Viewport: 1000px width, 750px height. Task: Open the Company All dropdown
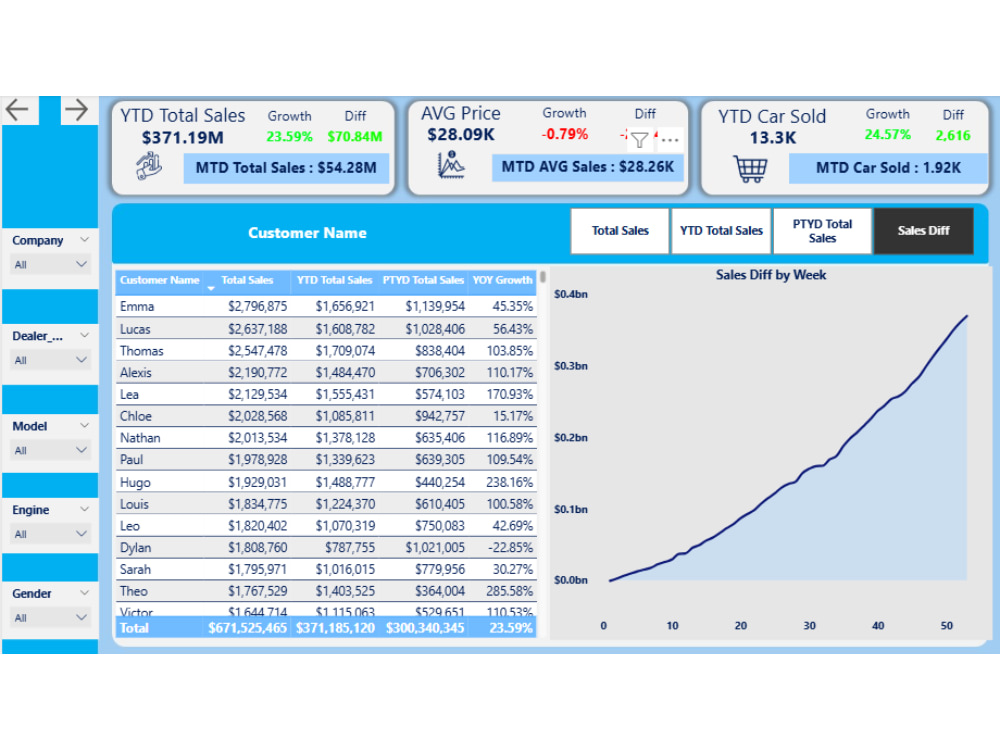(x=50, y=264)
